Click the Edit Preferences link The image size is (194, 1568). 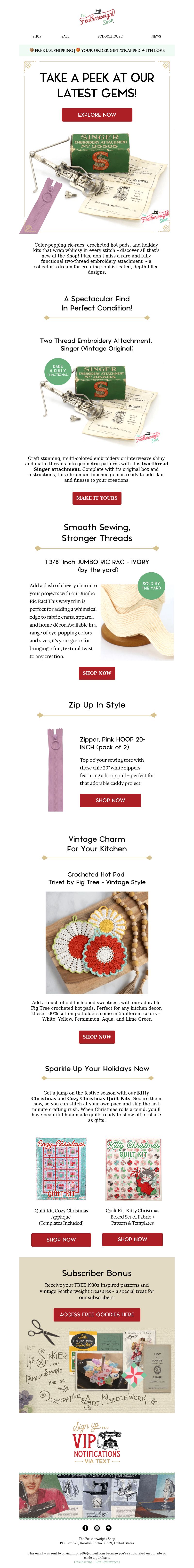[x=108, y=1562]
